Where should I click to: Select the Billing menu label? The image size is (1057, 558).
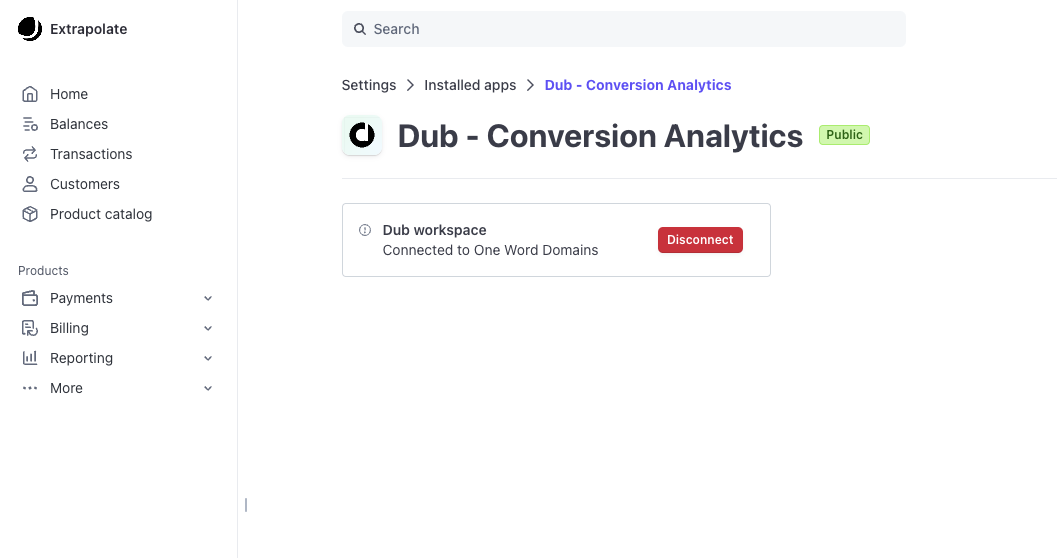coord(69,328)
